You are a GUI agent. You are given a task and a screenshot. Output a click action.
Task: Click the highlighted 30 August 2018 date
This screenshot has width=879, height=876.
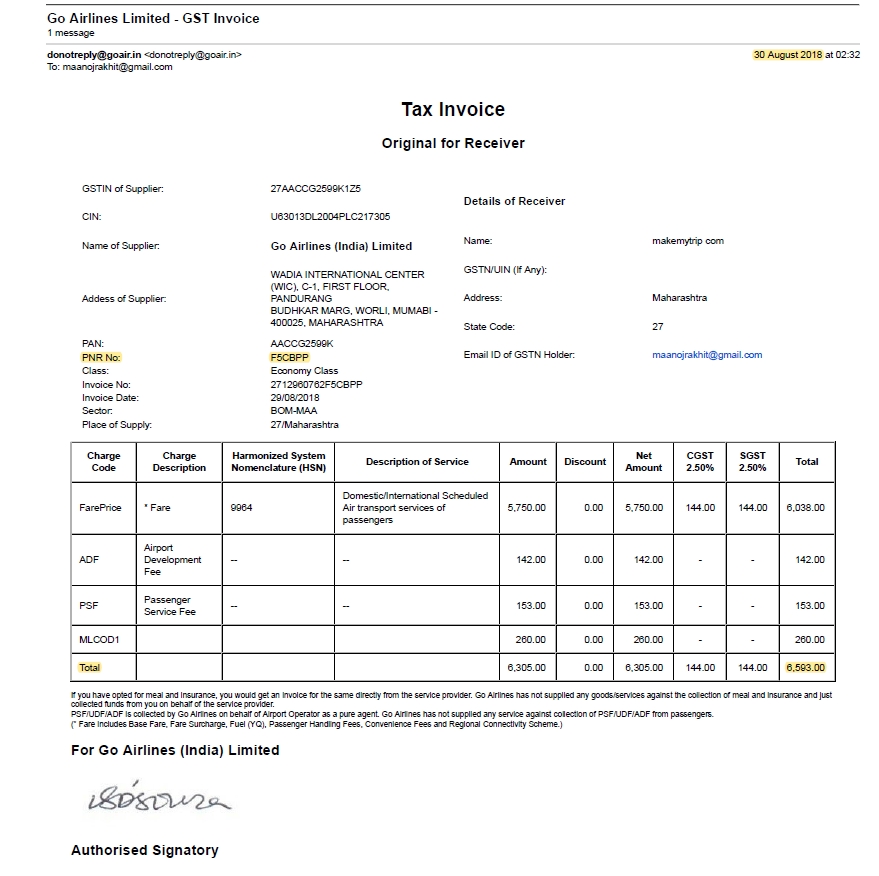click(x=787, y=55)
